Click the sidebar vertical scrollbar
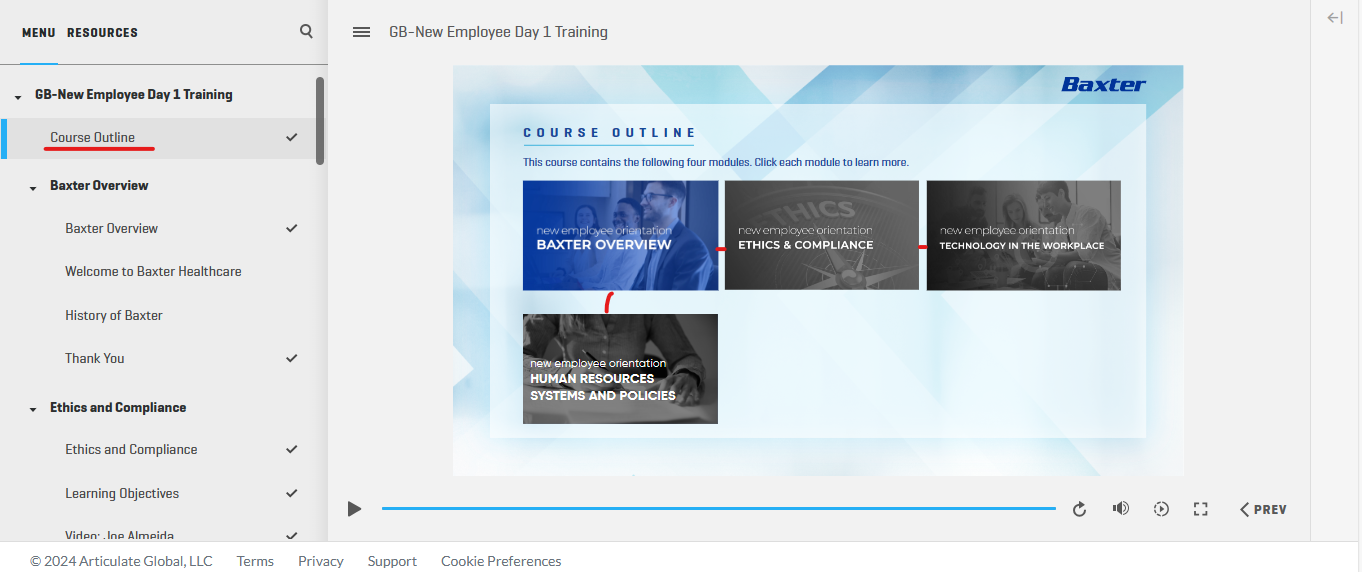 (x=320, y=121)
